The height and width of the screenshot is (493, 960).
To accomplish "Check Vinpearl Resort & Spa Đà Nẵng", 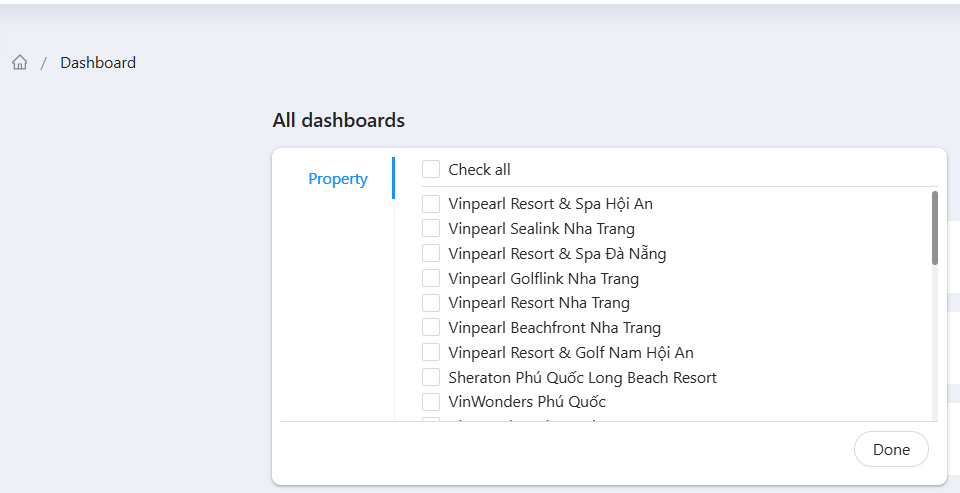I will pyautogui.click(x=431, y=254).
